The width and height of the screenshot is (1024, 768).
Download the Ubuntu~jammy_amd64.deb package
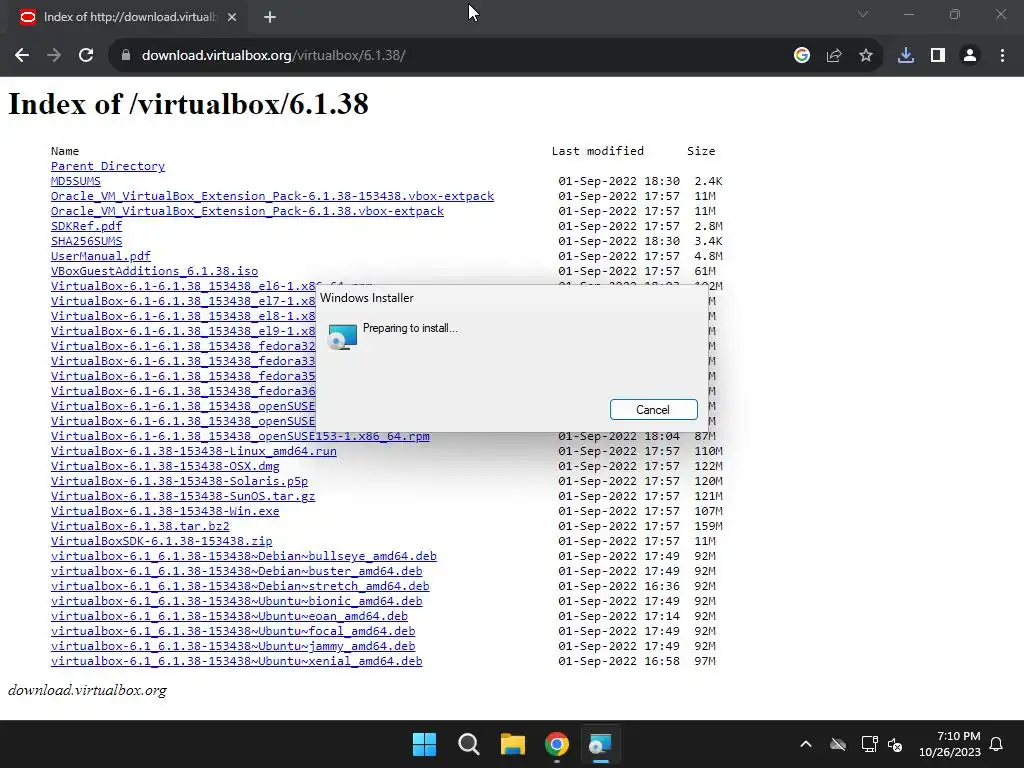click(233, 647)
